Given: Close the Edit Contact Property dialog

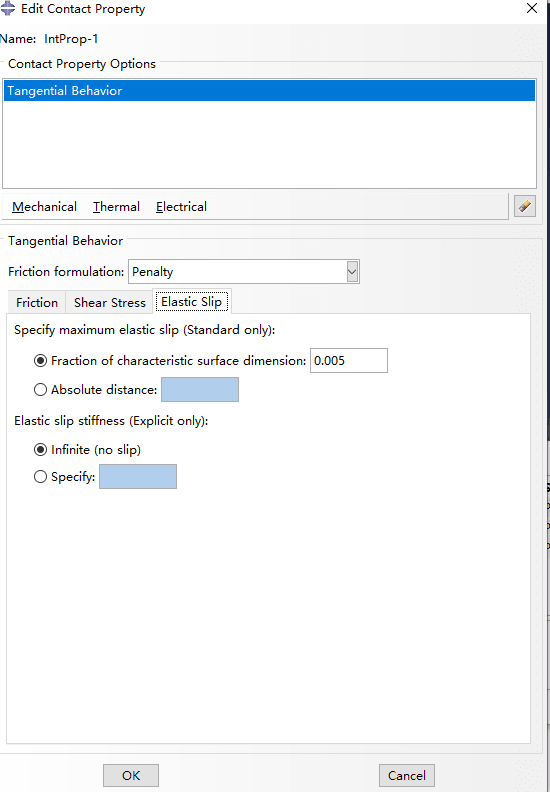Looking at the screenshot, I should [x=532, y=9].
